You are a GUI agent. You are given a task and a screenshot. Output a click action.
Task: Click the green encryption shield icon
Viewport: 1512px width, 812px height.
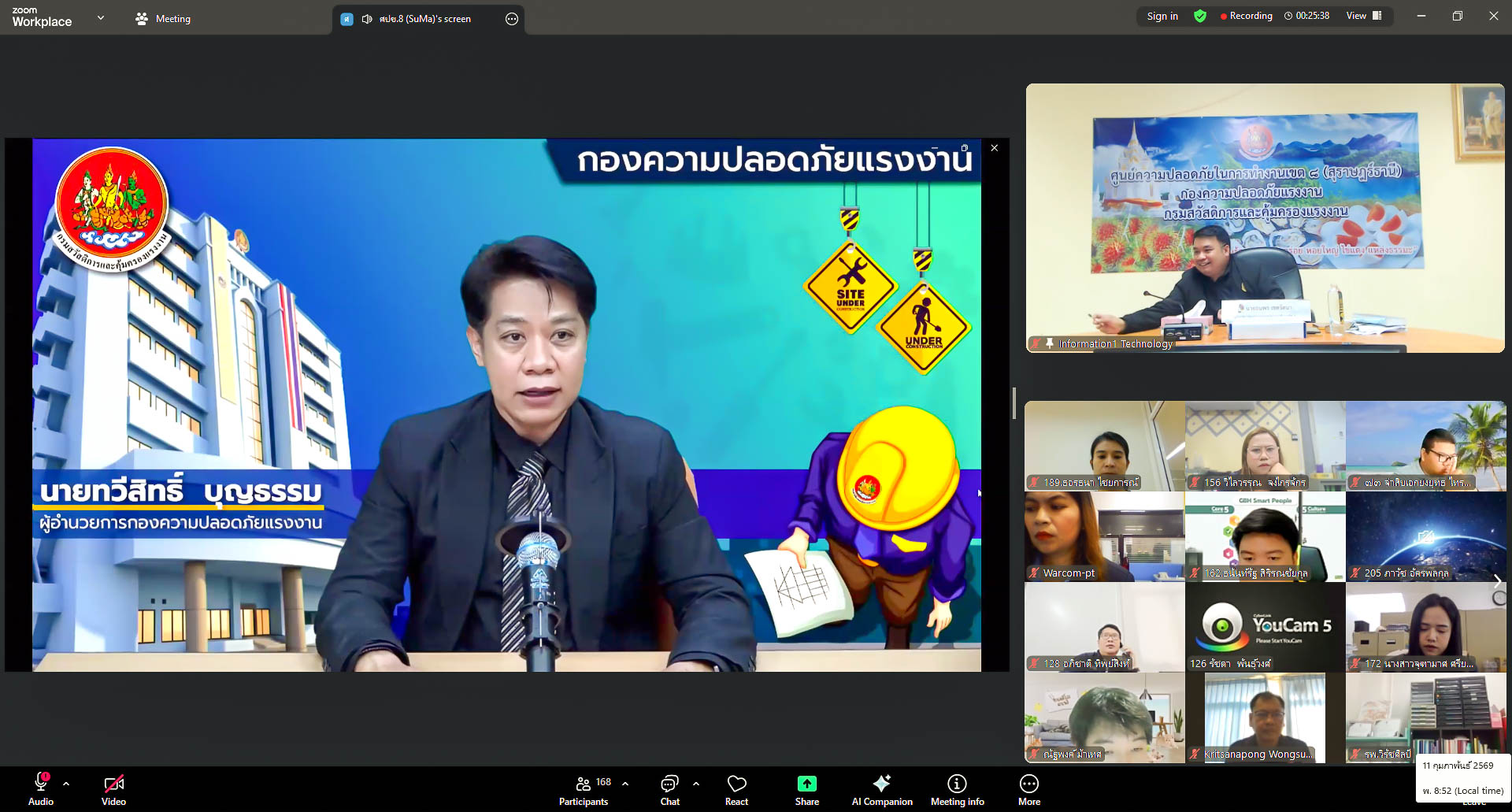click(x=1200, y=16)
